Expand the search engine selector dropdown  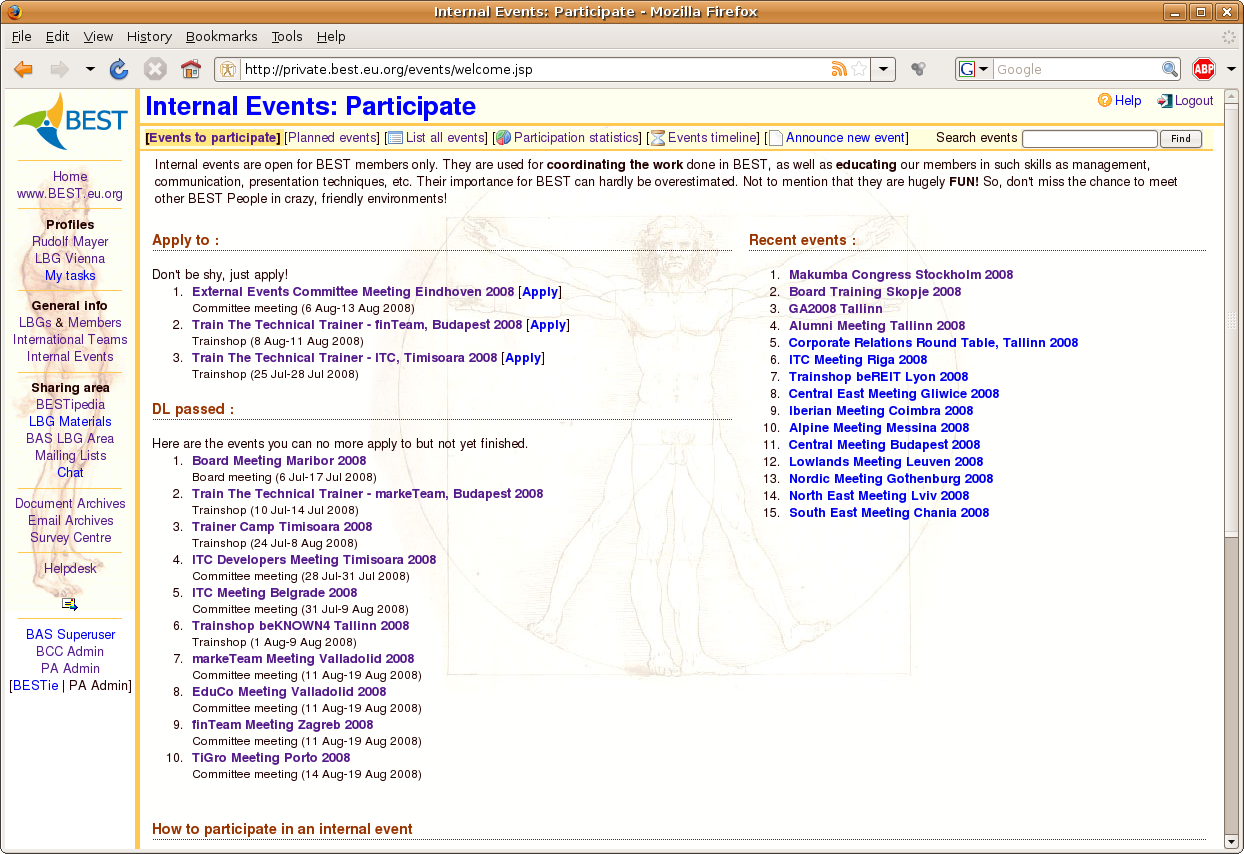(x=975, y=69)
